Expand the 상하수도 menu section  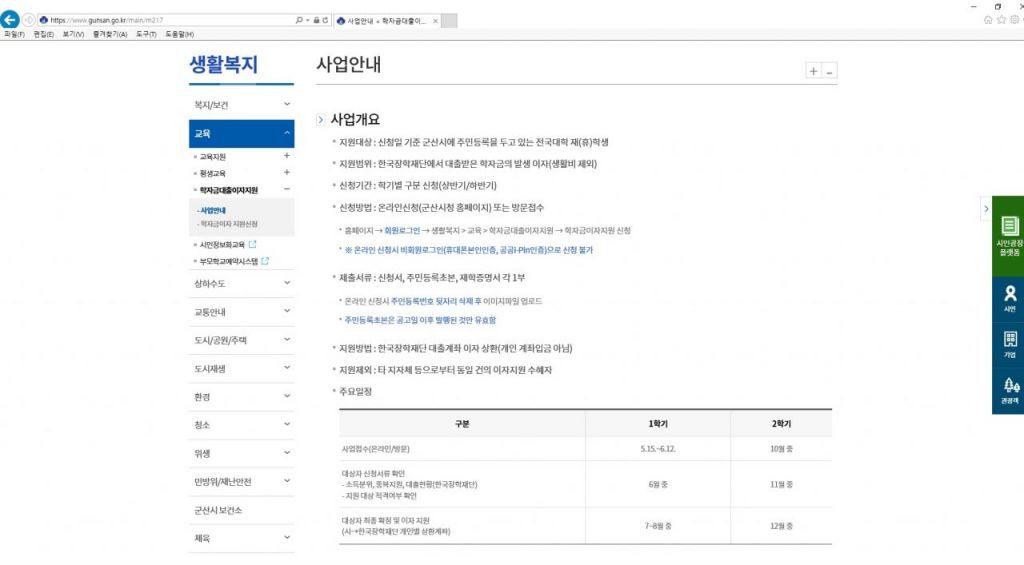point(287,283)
